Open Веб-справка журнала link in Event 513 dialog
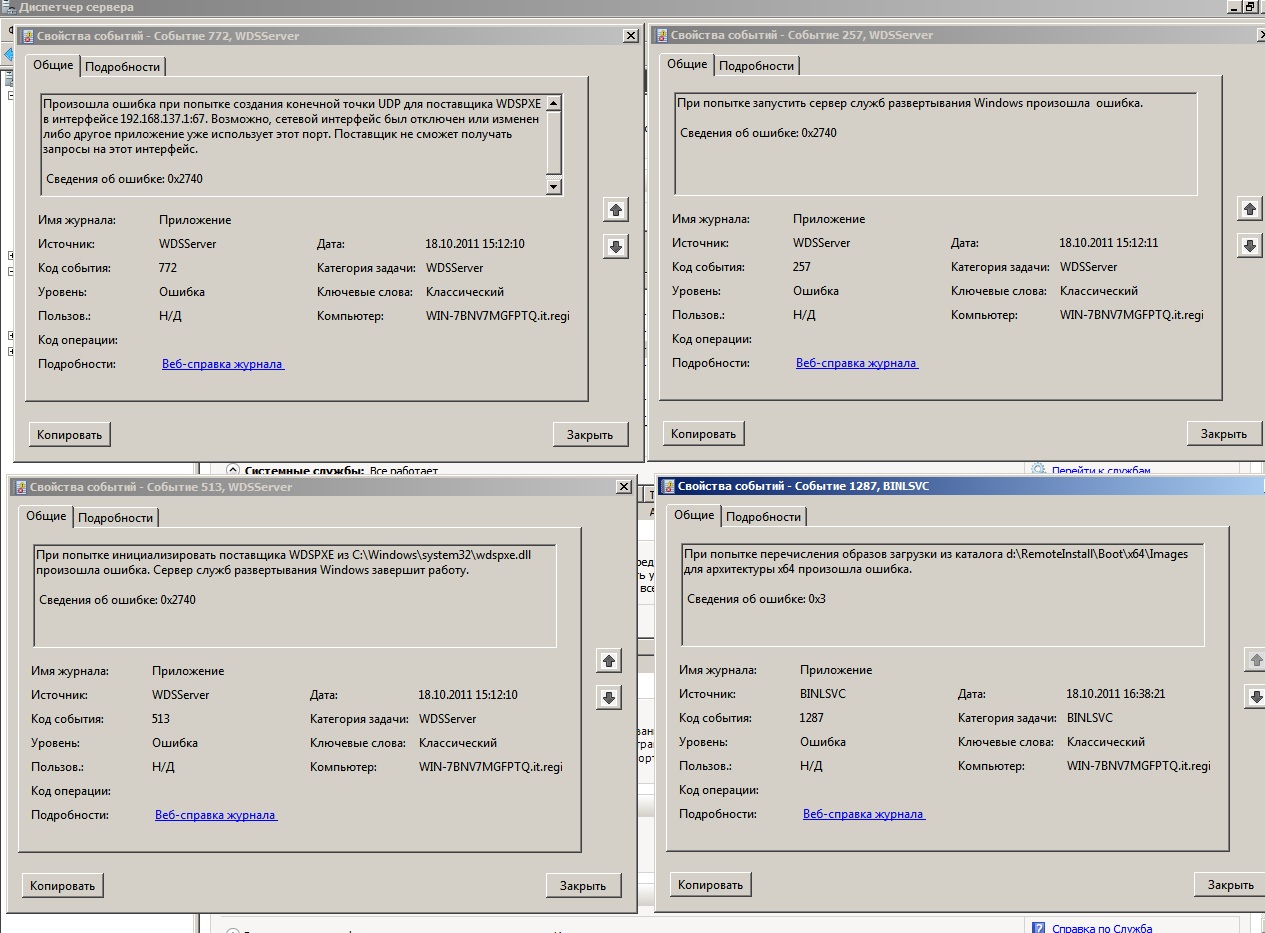Viewport: 1265px width, 933px height. click(x=216, y=815)
